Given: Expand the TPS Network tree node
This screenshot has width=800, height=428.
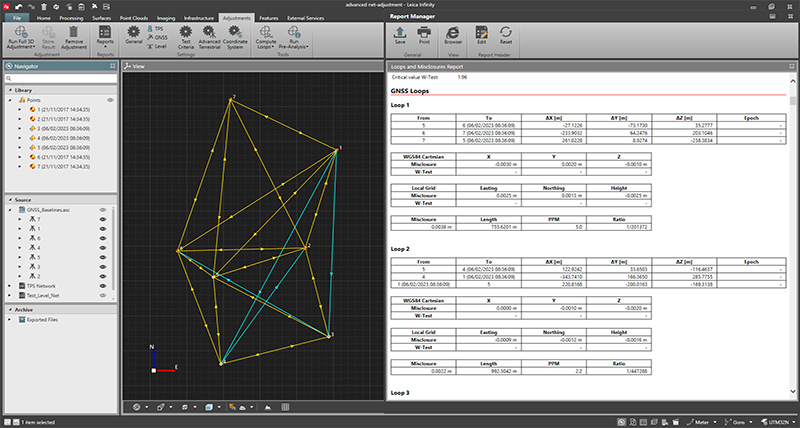Looking at the screenshot, I should point(10,286).
